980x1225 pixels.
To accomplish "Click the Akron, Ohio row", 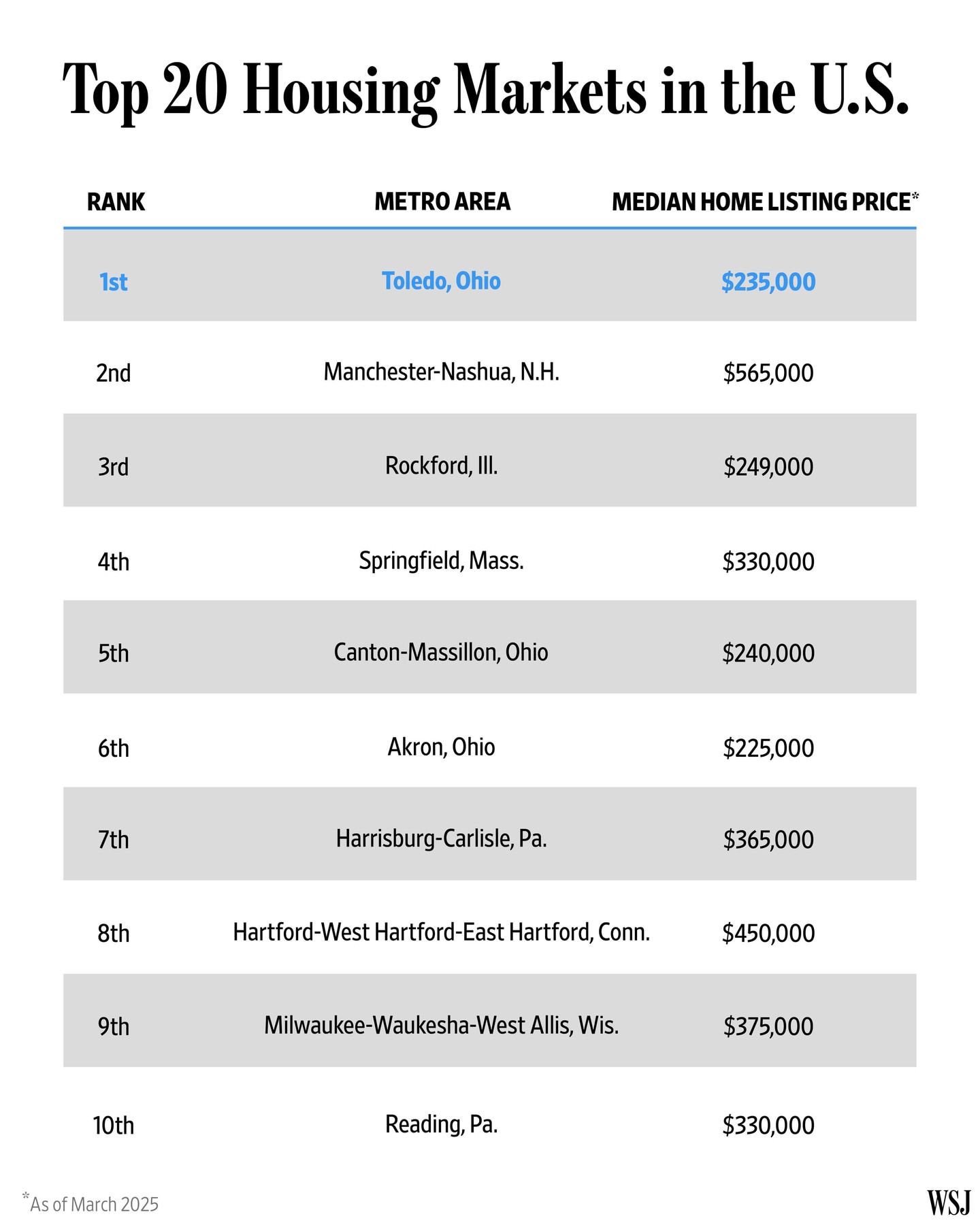I will pos(490,740).
